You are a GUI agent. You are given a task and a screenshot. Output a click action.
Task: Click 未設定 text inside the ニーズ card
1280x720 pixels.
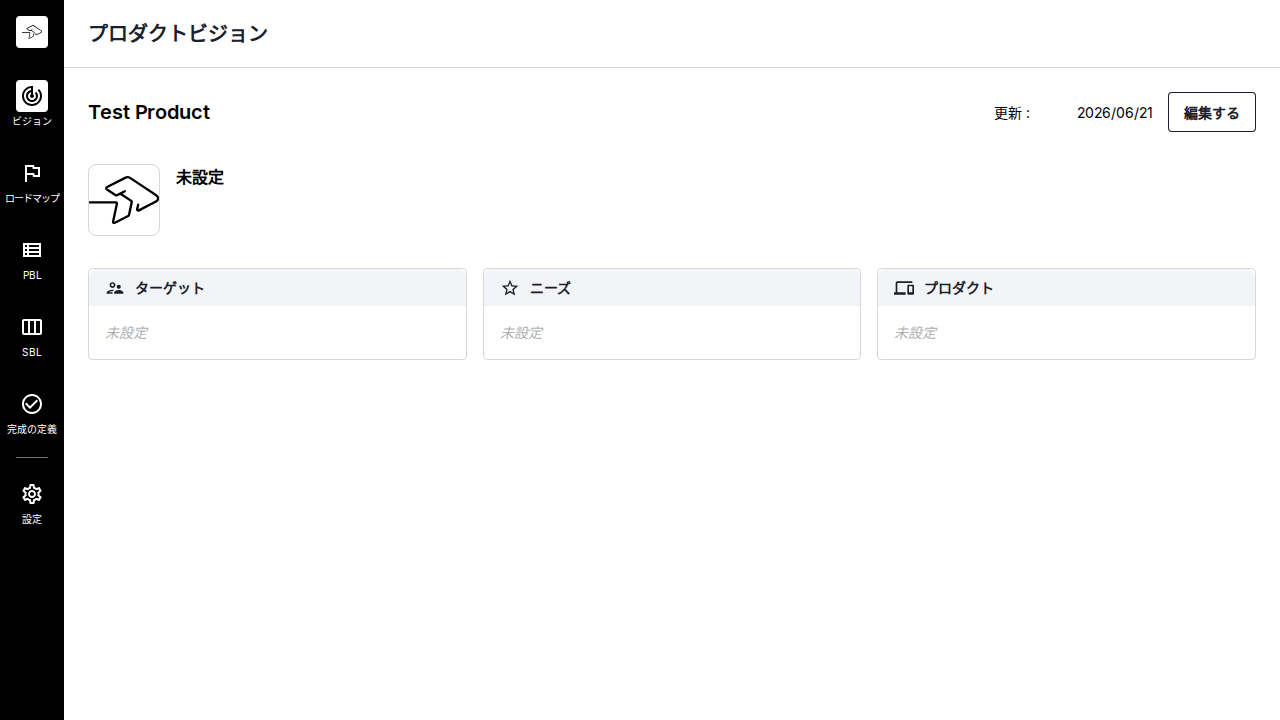pos(521,333)
